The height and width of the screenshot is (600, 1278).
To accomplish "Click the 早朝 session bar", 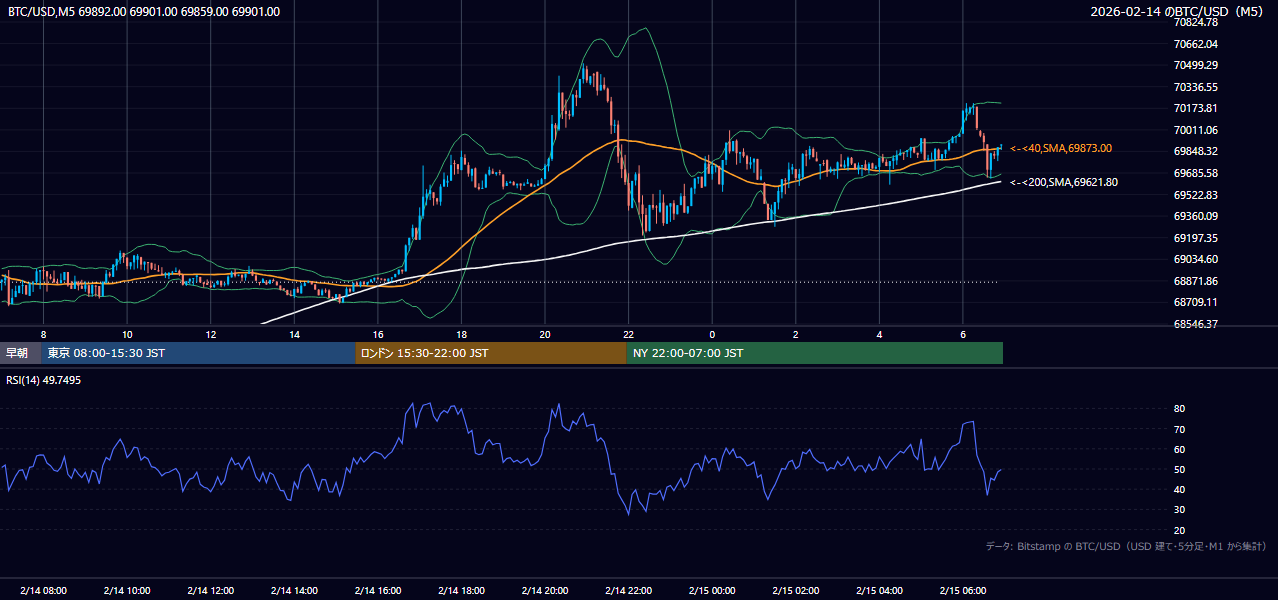I will coord(20,353).
